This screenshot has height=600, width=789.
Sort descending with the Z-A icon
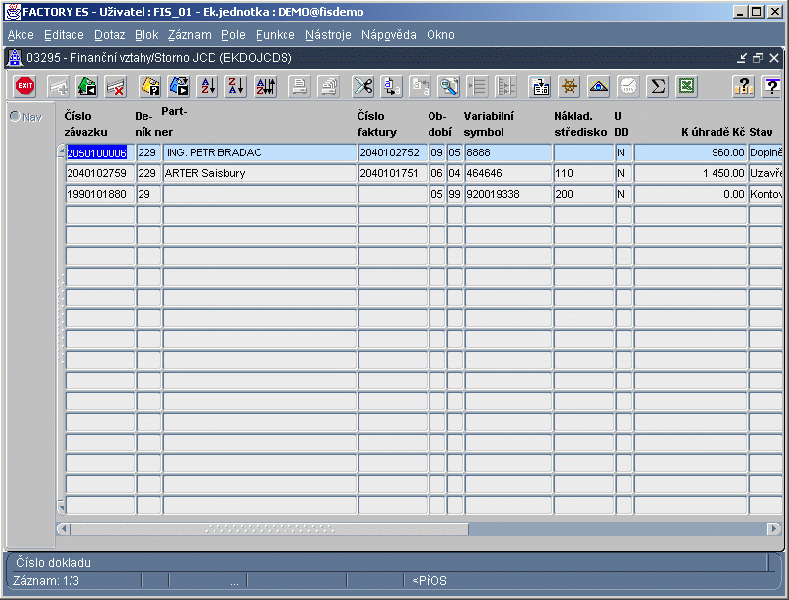tap(236, 86)
